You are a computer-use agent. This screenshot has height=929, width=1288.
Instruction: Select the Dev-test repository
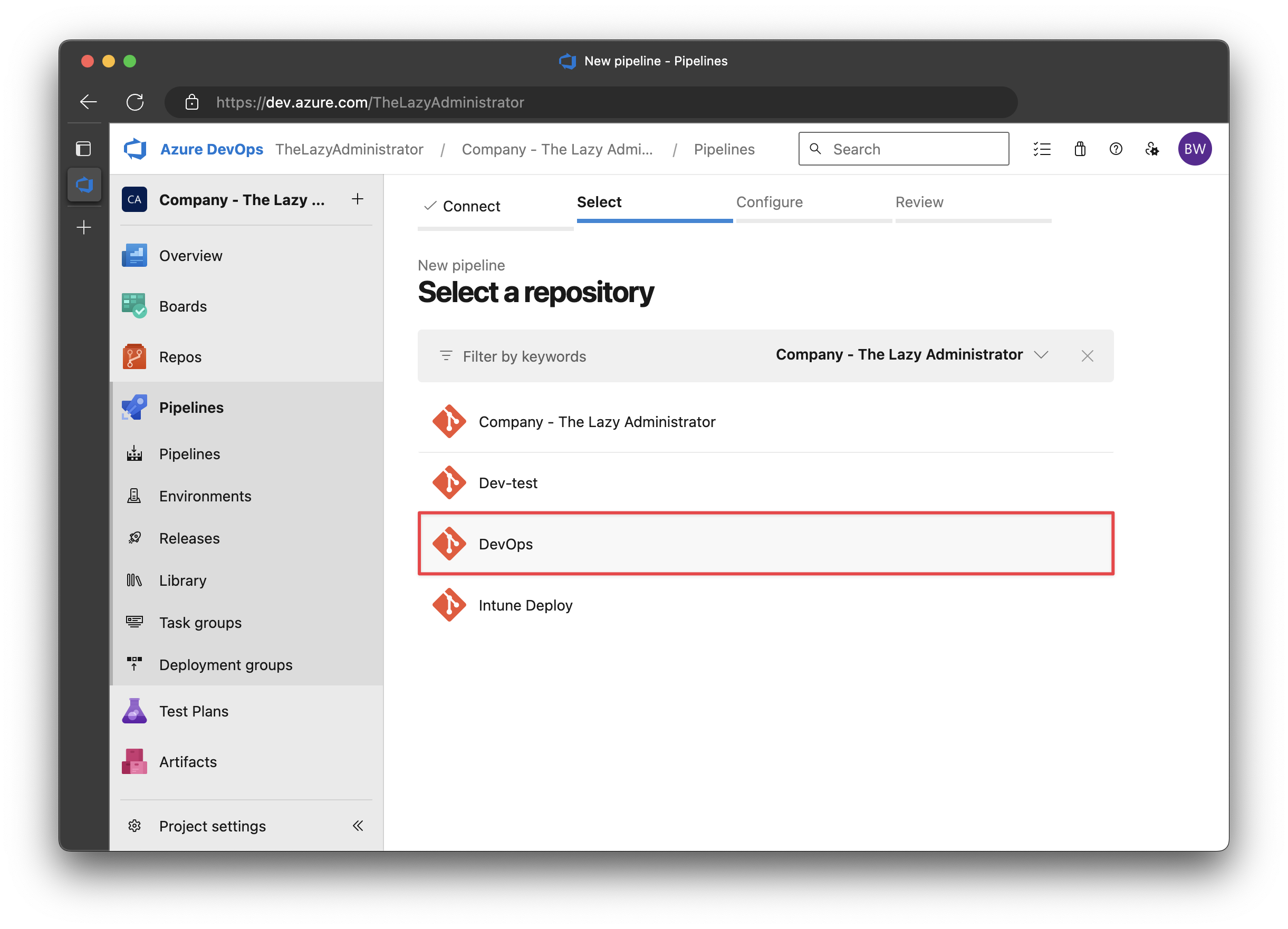[x=765, y=483]
